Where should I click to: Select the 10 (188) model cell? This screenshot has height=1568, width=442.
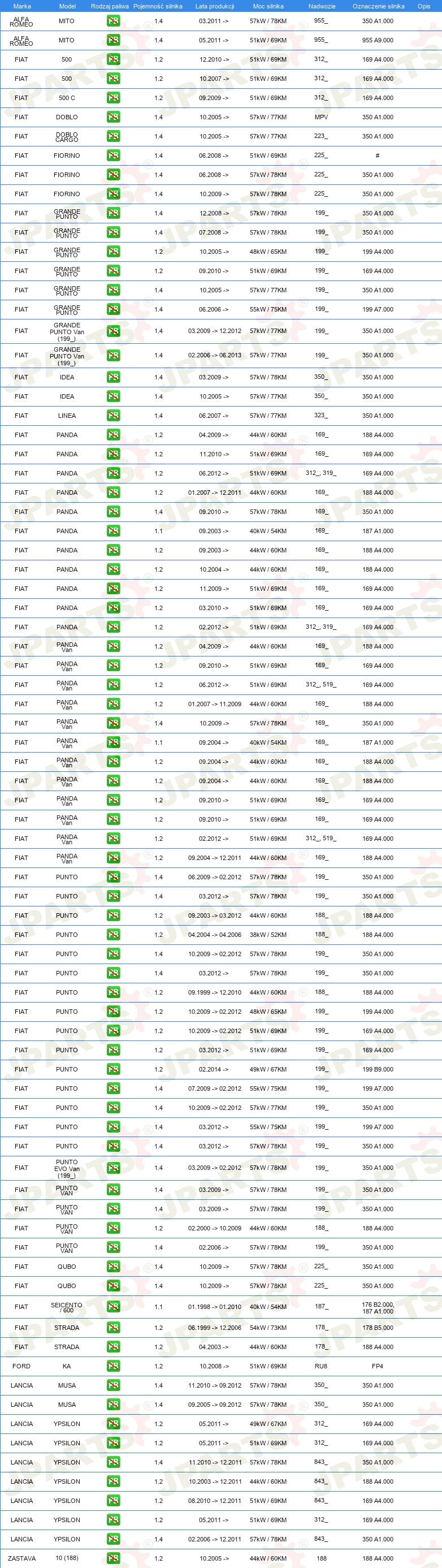pyautogui.click(x=67, y=1558)
